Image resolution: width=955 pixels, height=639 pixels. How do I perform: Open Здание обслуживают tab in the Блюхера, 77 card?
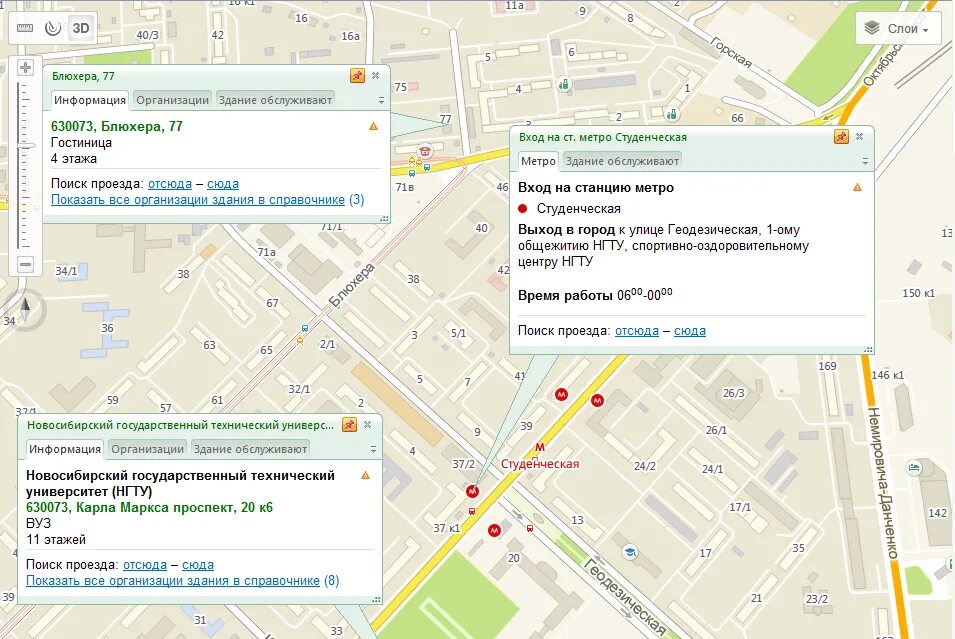pyautogui.click(x=275, y=100)
